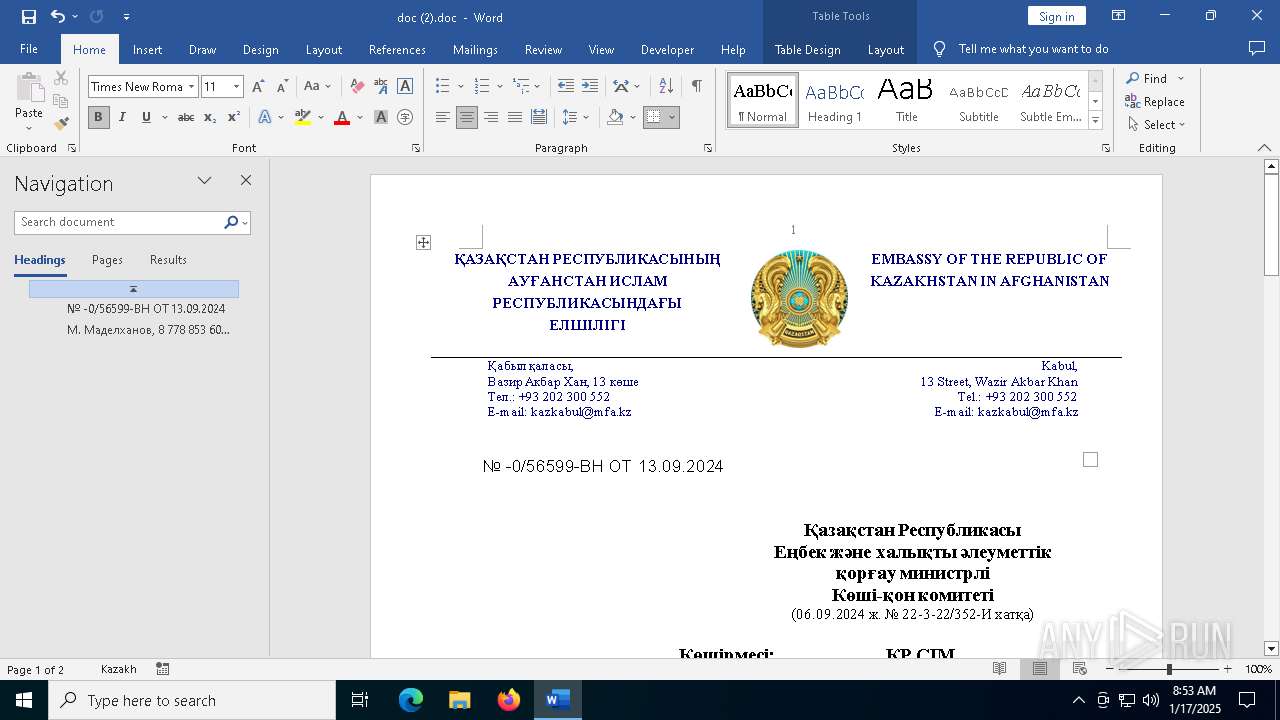Clear all formatting with eraser icon

click(357, 87)
